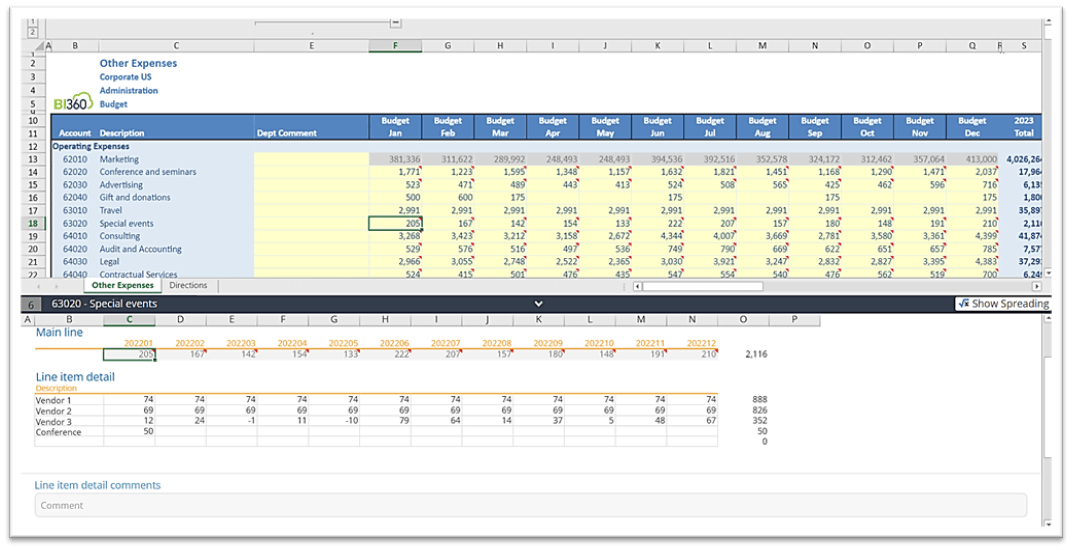This screenshot has height=550, width=1072.
Task: Click the line item detail Comment field
Action: (530, 505)
